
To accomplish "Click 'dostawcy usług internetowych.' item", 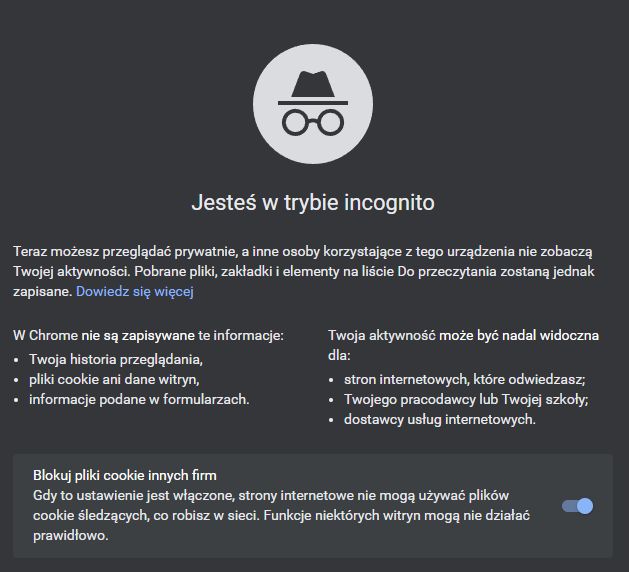I will pyautogui.click(x=440, y=420).
